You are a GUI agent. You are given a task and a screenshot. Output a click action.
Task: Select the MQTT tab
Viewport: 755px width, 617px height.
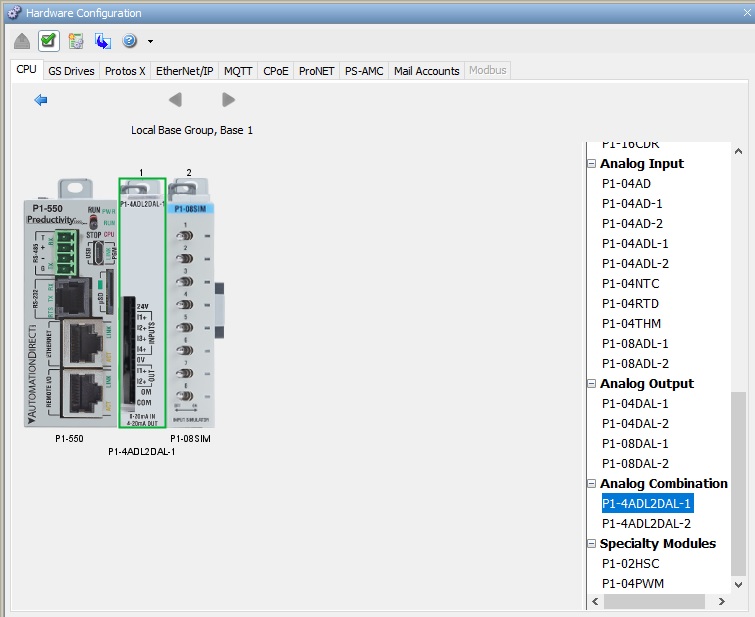click(238, 71)
